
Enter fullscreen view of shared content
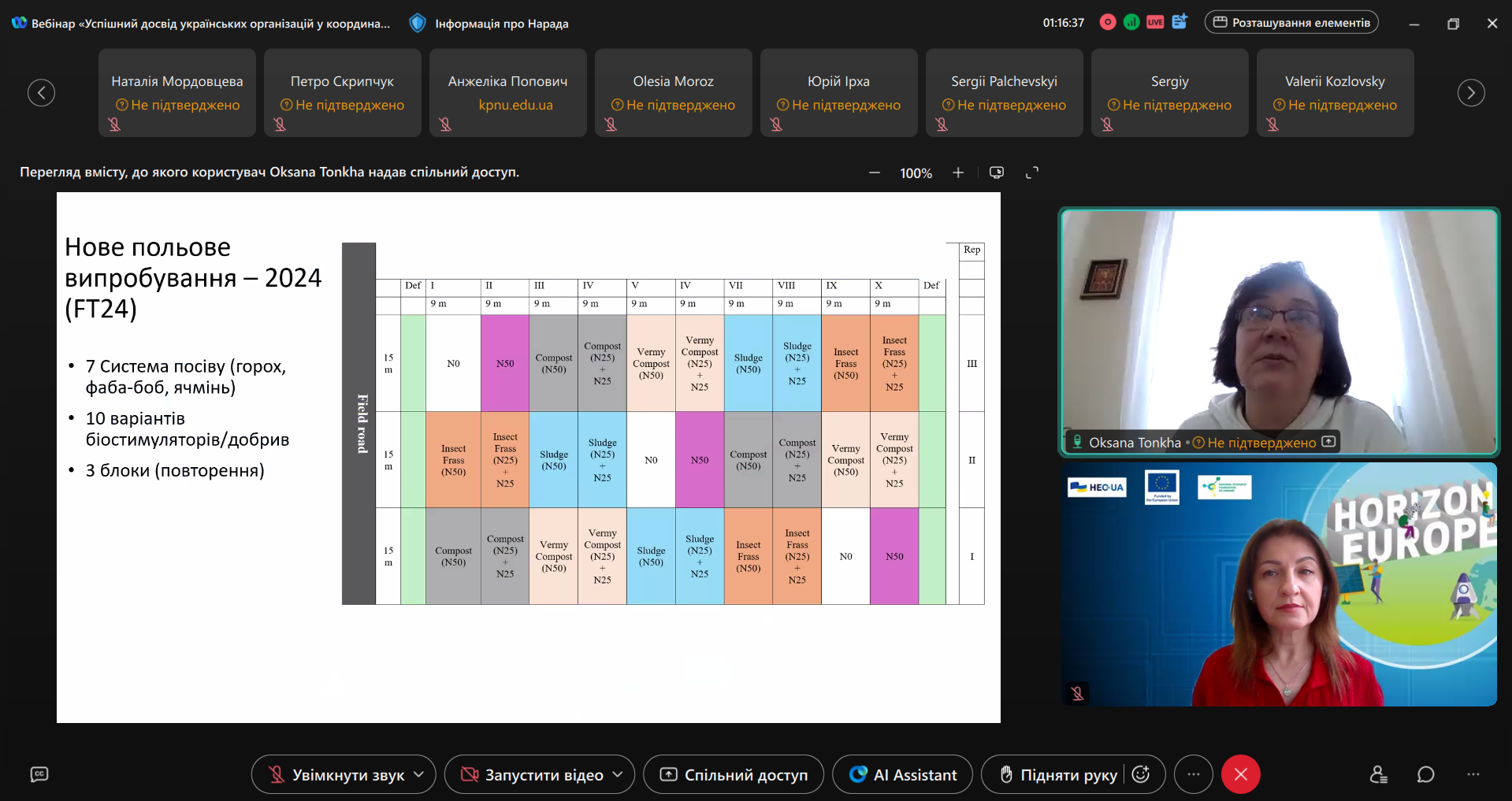(1032, 173)
